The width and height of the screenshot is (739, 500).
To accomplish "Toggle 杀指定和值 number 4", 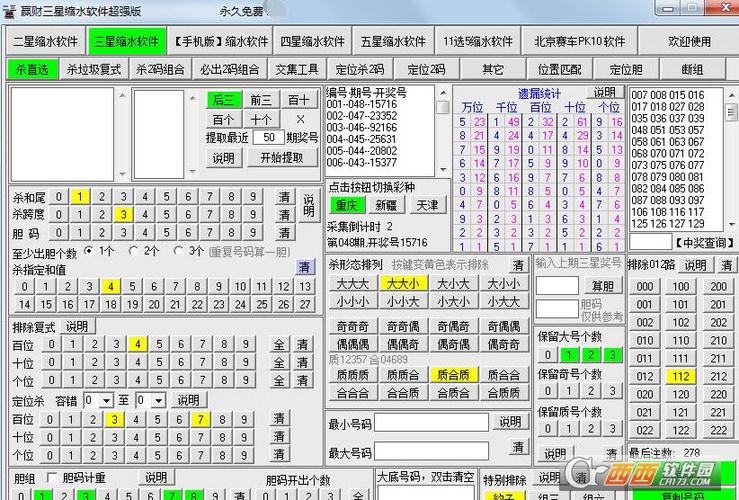I will (110, 286).
